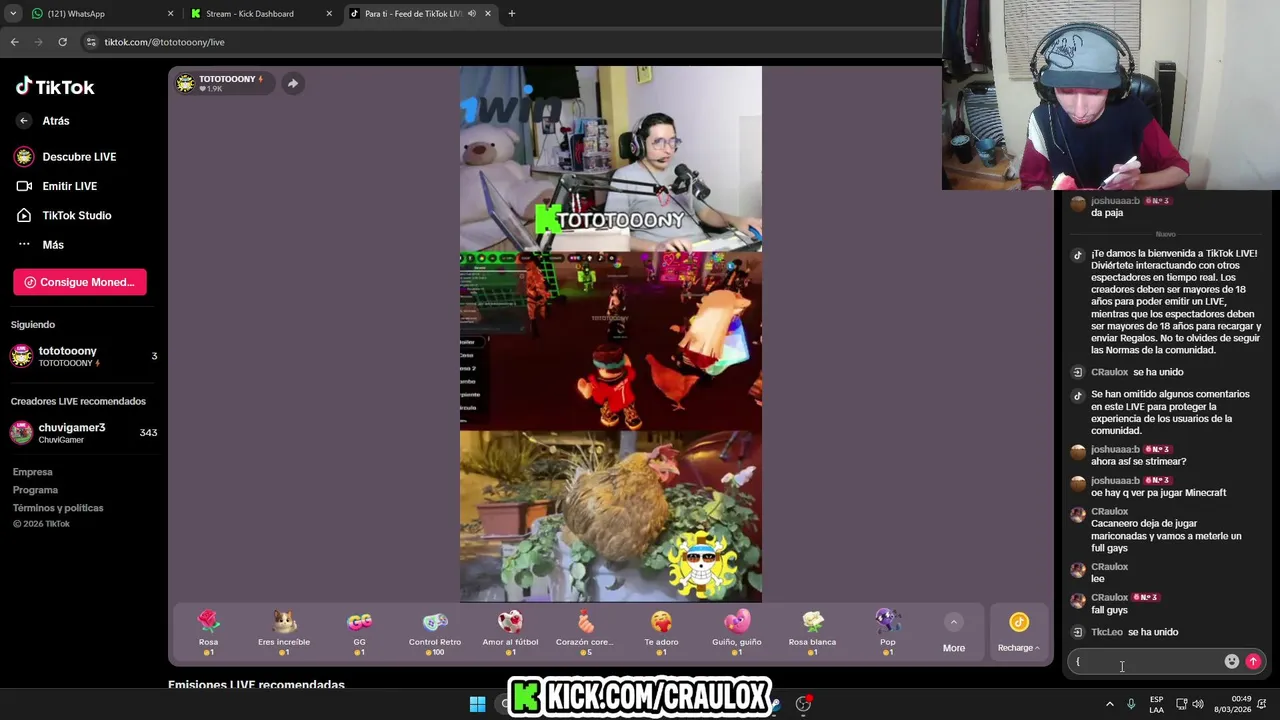Open the site information icon in address bar
1280x720 pixels.
tap(91, 42)
